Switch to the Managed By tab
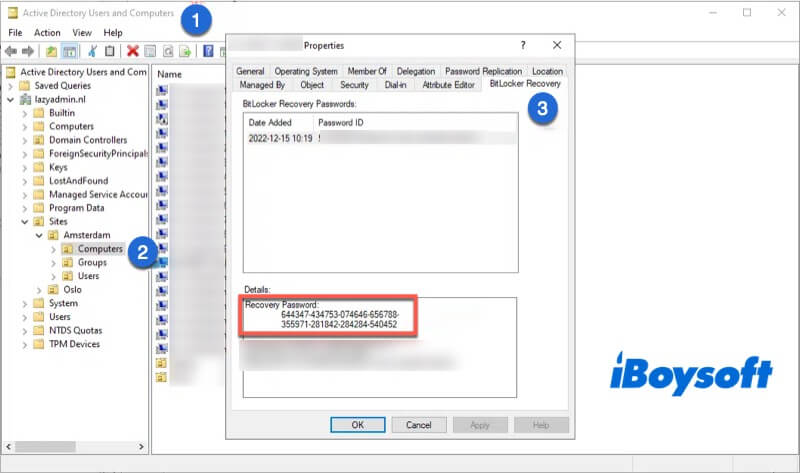The image size is (800, 473). 262,85
